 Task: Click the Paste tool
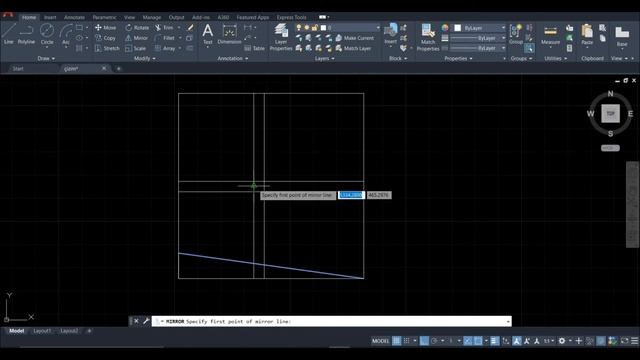pyautogui.click(x=587, y=34)
